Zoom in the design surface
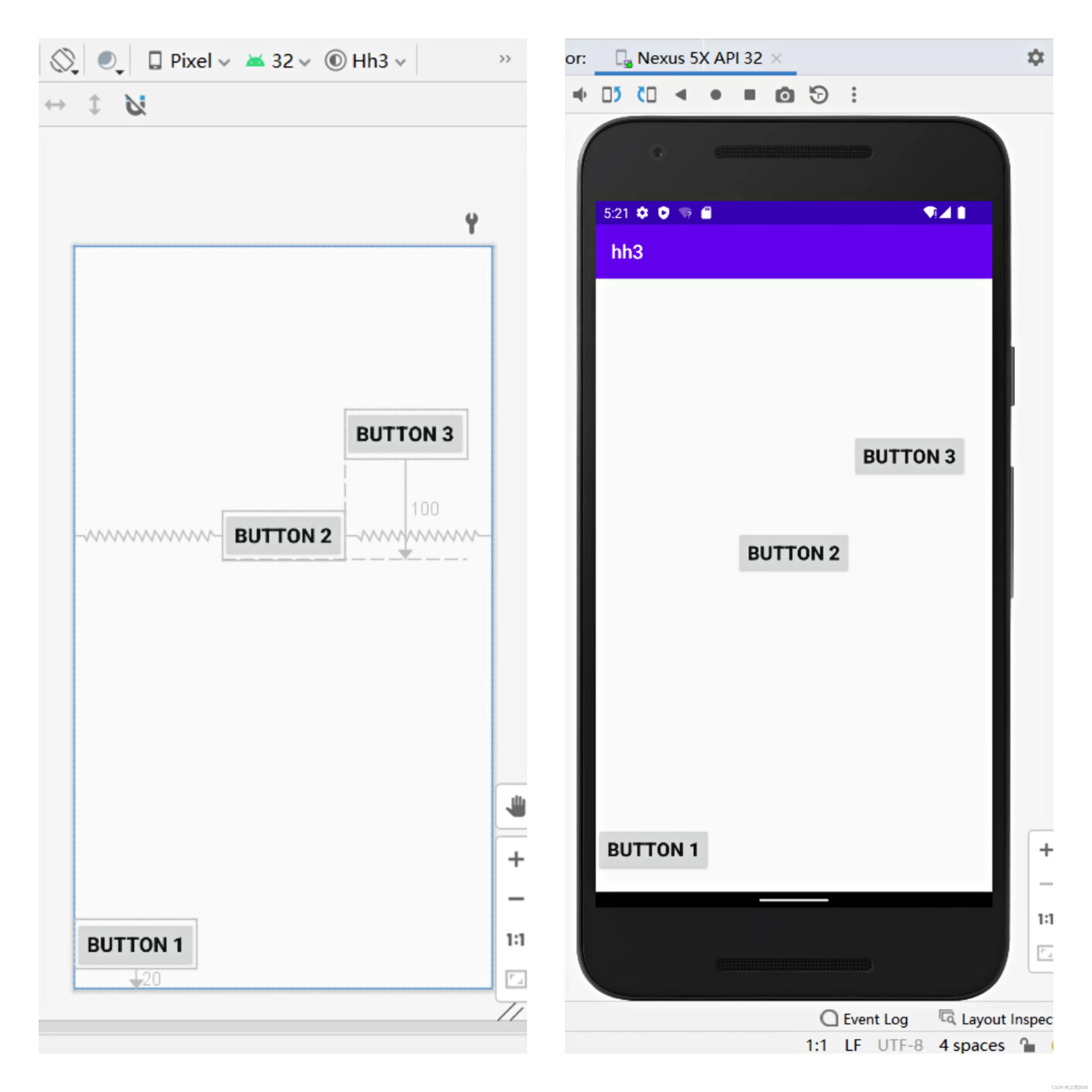This screenshot has height=1092, width=1092. (516, 859)
